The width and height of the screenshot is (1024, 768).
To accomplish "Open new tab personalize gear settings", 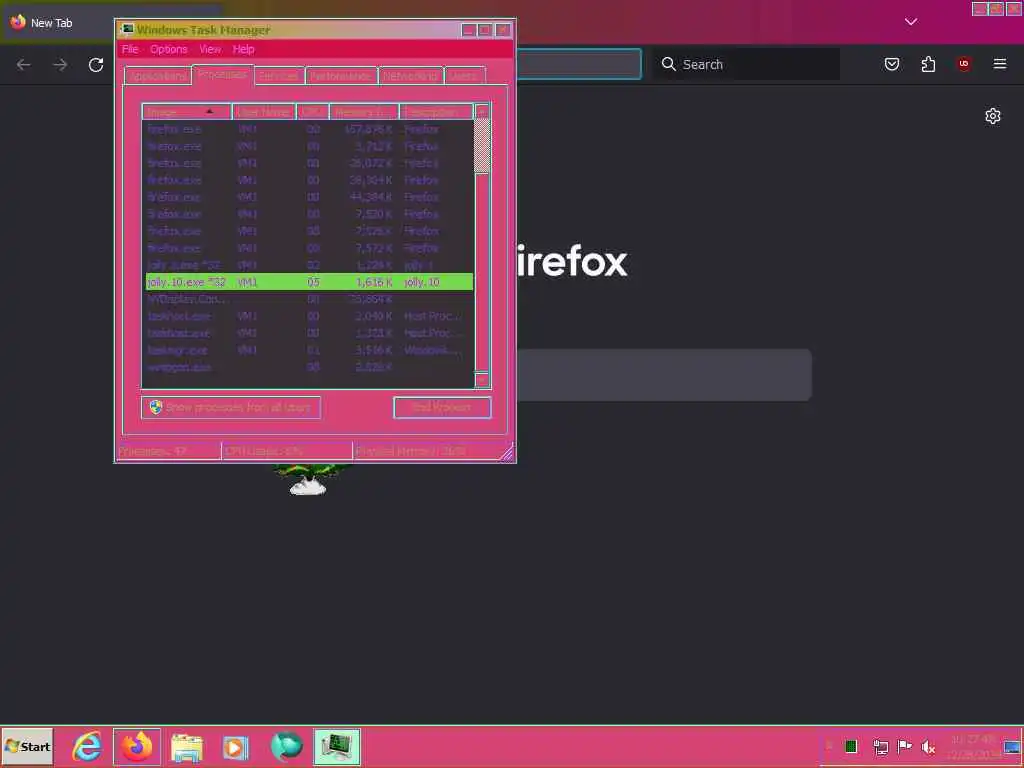I will click(993, 116).
